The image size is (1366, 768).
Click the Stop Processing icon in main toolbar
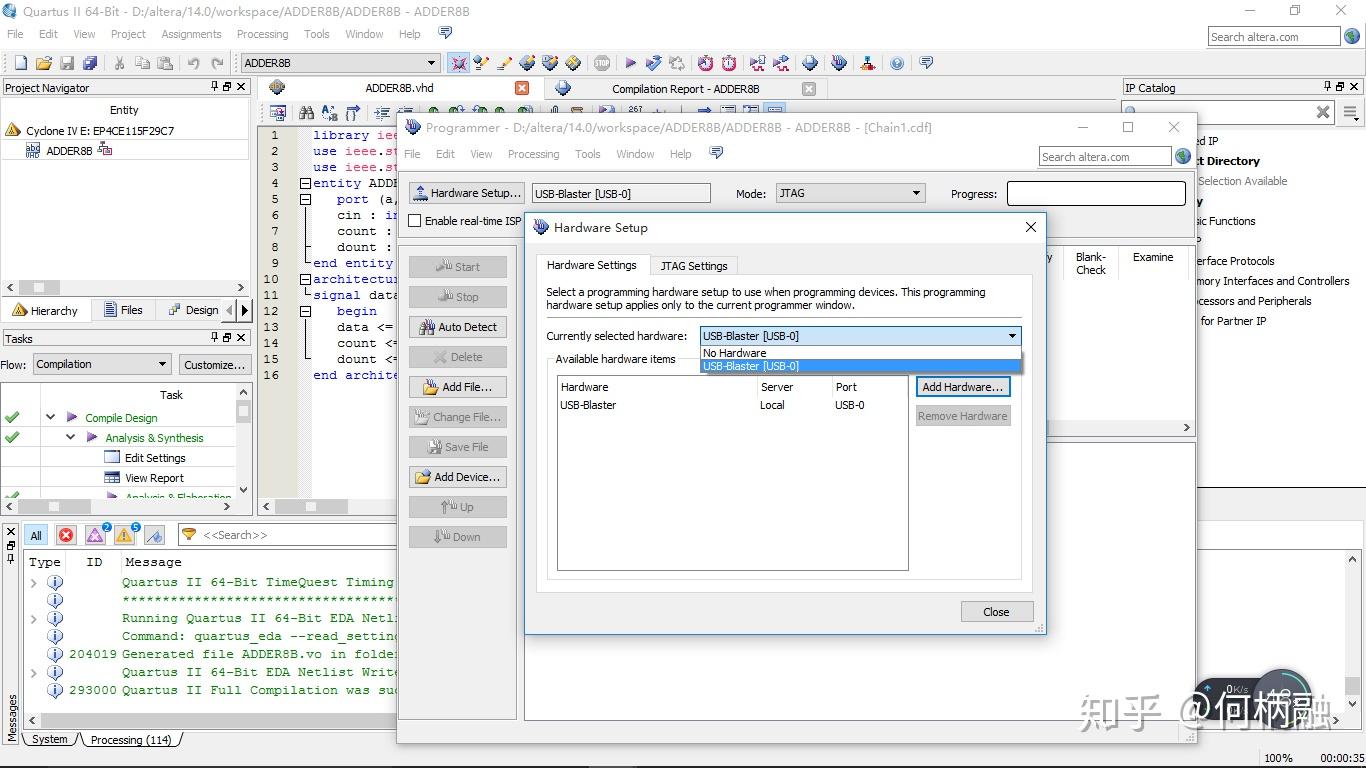601,63
